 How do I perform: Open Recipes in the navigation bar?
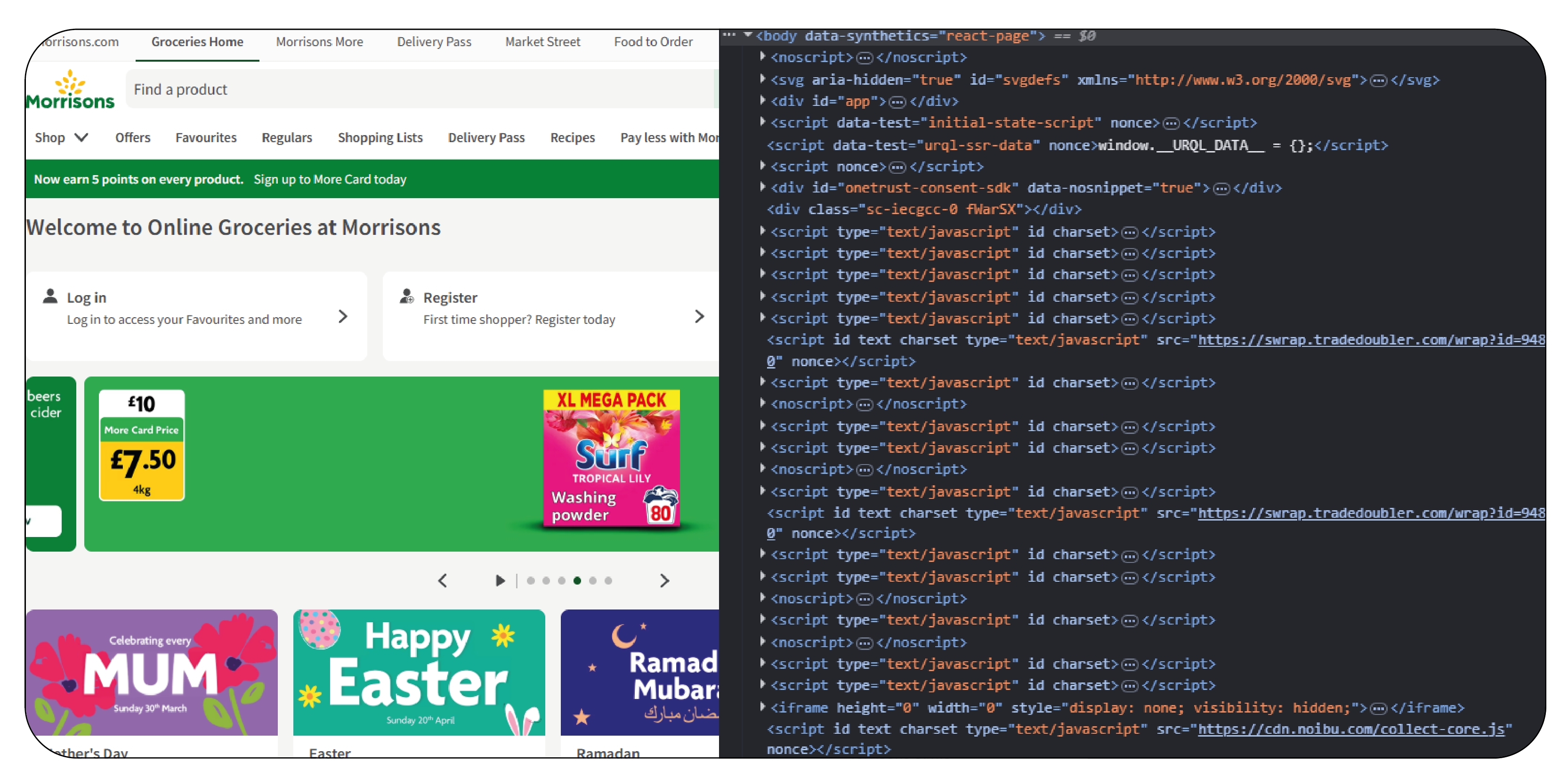tap(572, 137)
